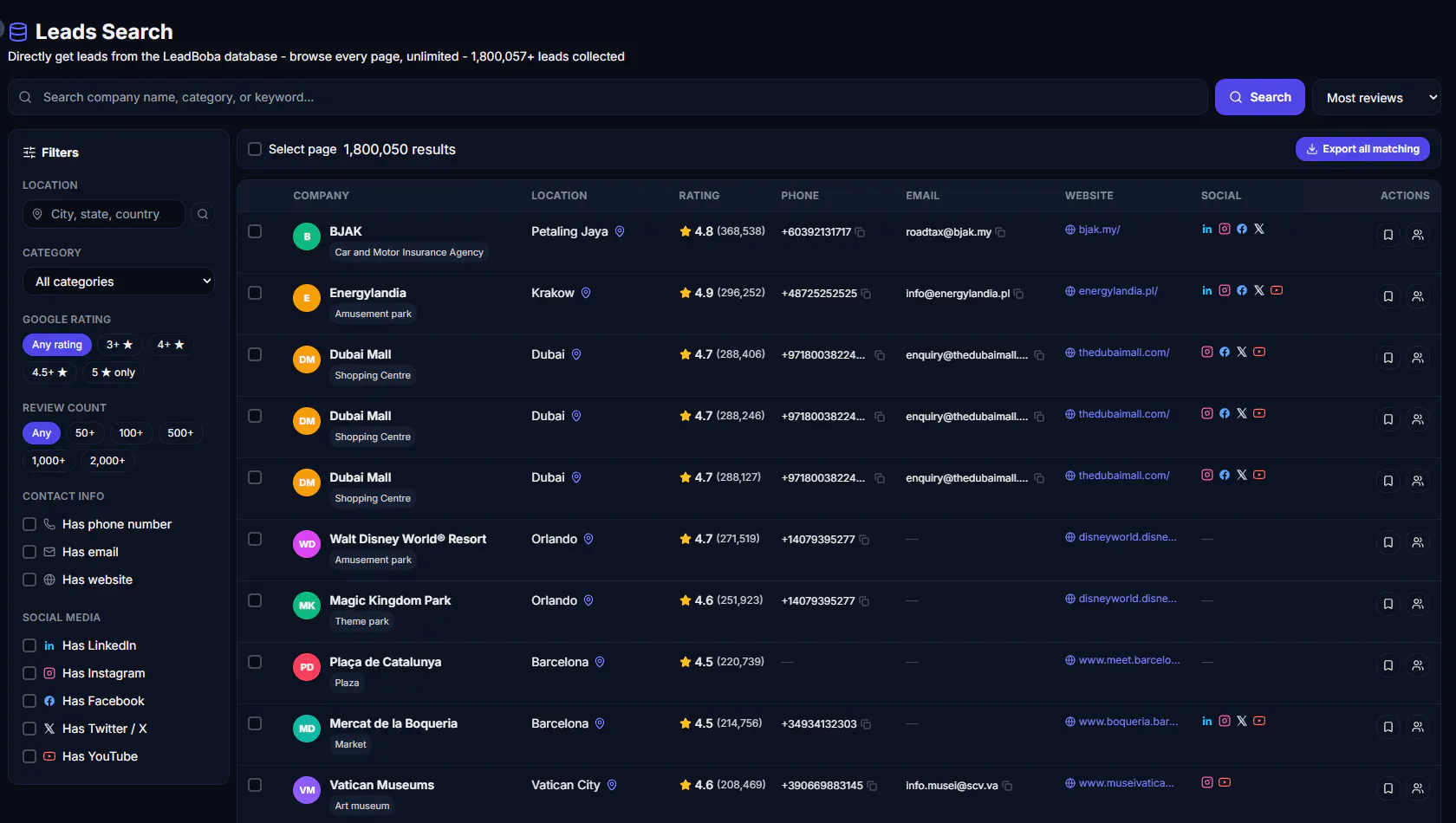Open Mercat de la Boqueria's LinkedIn icon

(x=1207, y=721)
